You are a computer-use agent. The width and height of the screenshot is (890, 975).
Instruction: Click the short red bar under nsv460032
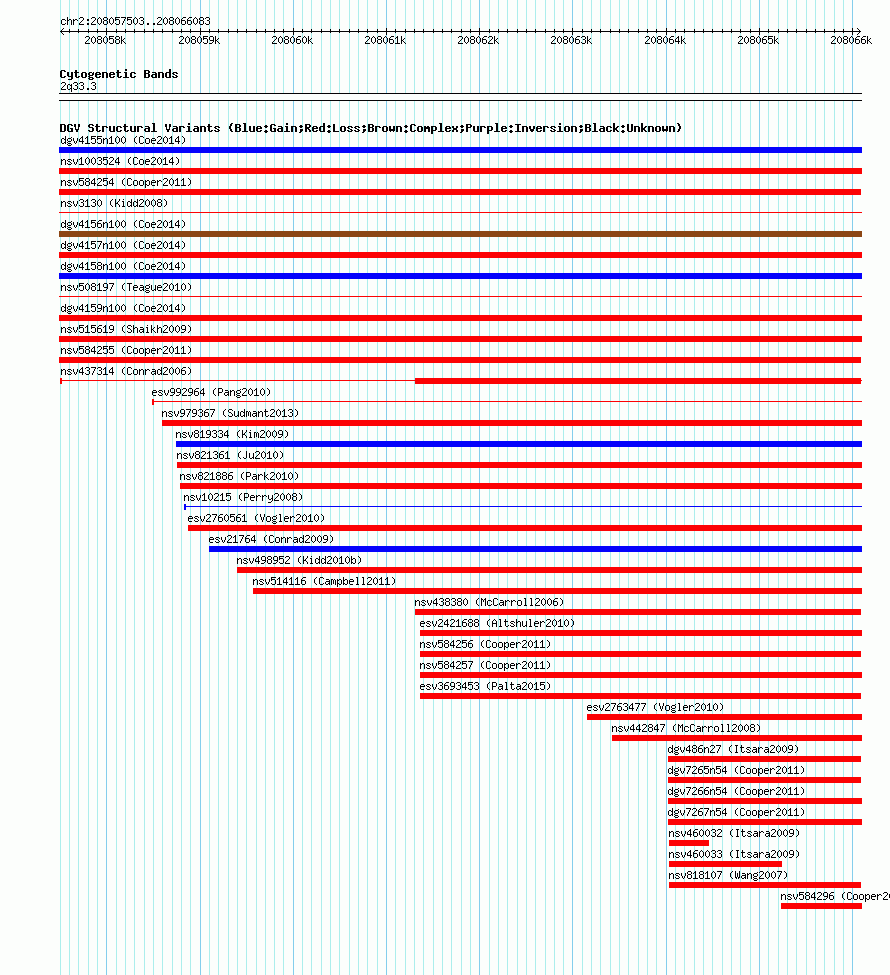point(689,843)
